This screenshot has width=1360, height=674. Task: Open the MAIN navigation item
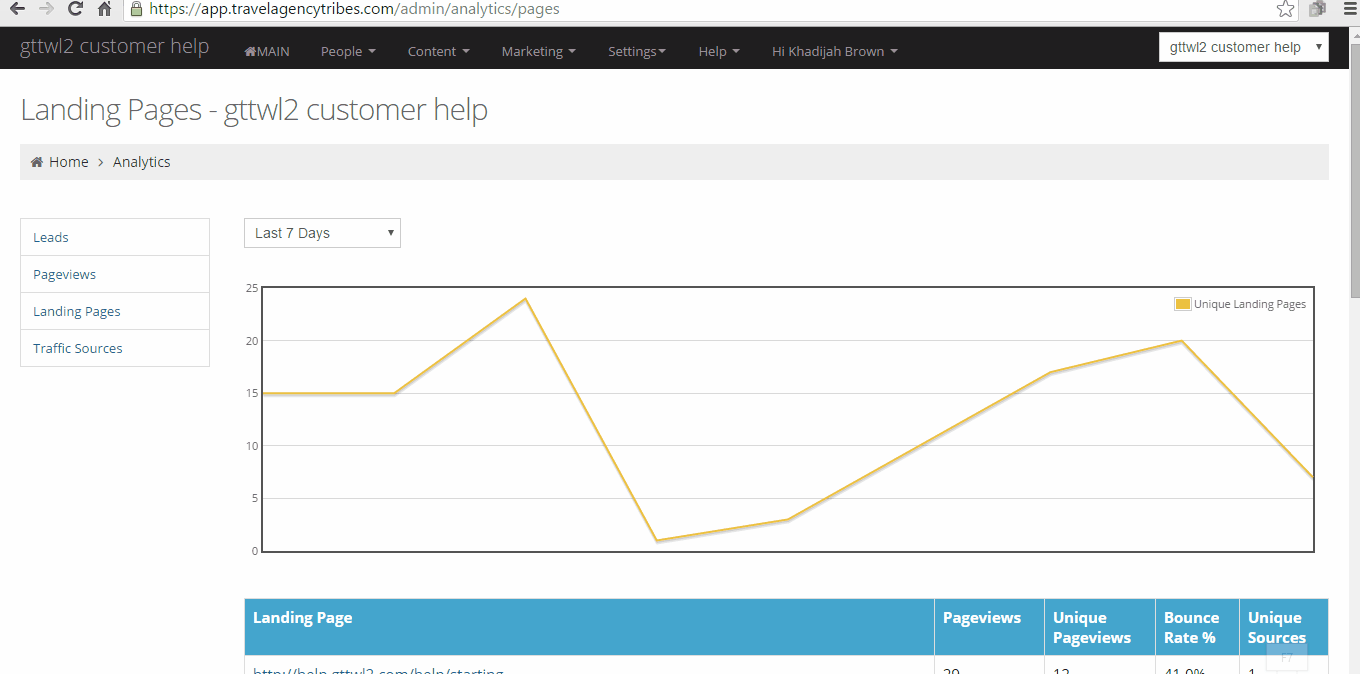[x=267, y=51]
